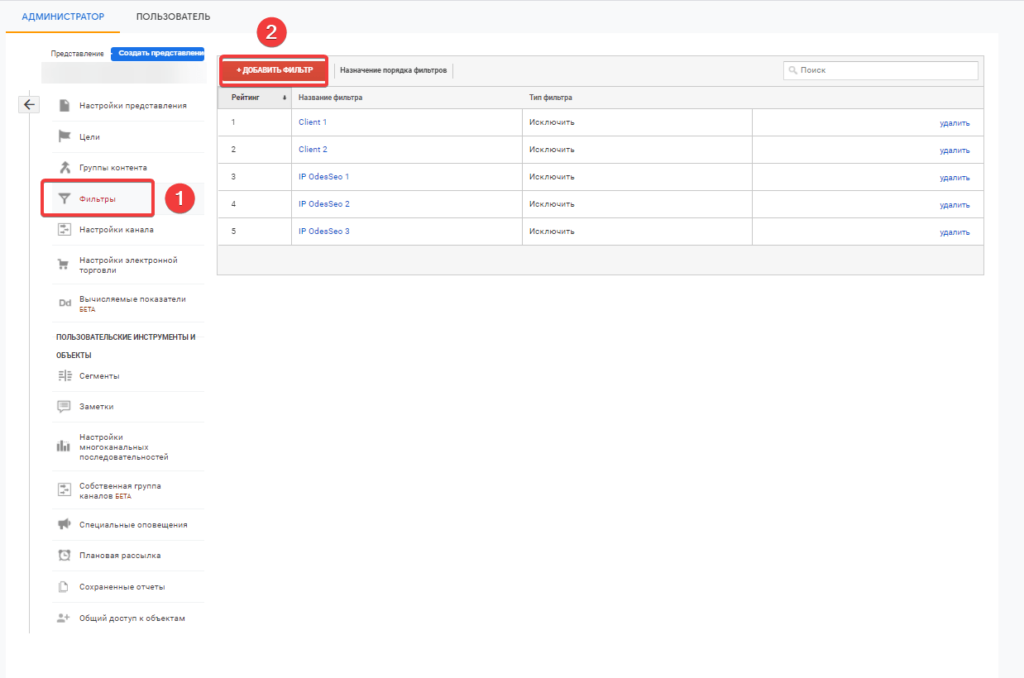Viewport: 1024px width, 678px height.
Task: Open the Client 1 filter link
Action: (313, 122)
